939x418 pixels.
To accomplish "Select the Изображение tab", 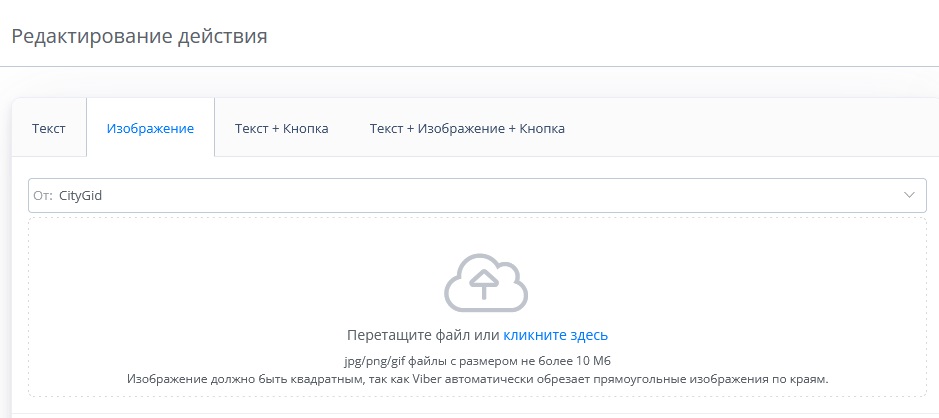I will tap(150, 128).
